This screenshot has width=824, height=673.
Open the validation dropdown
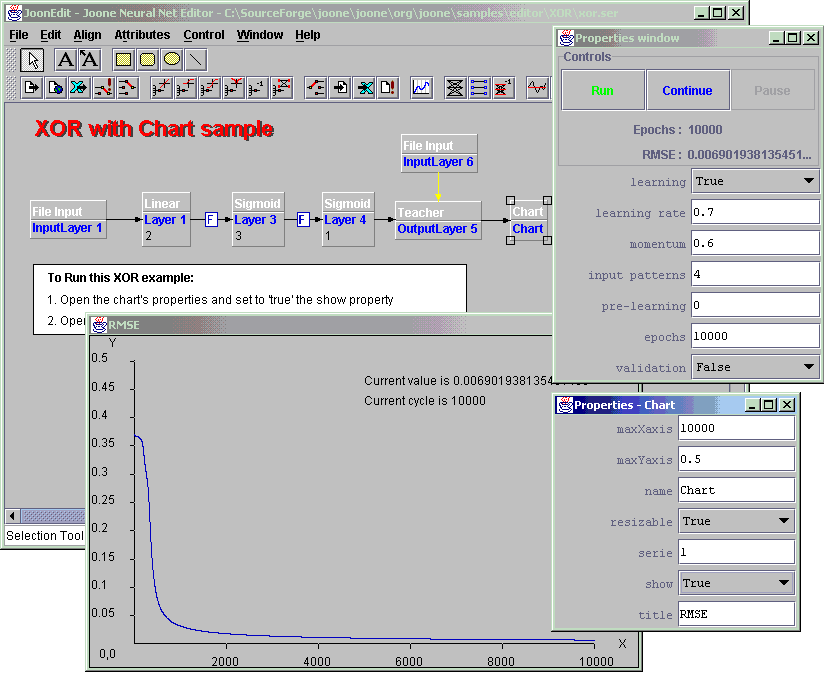pos(754,367)
